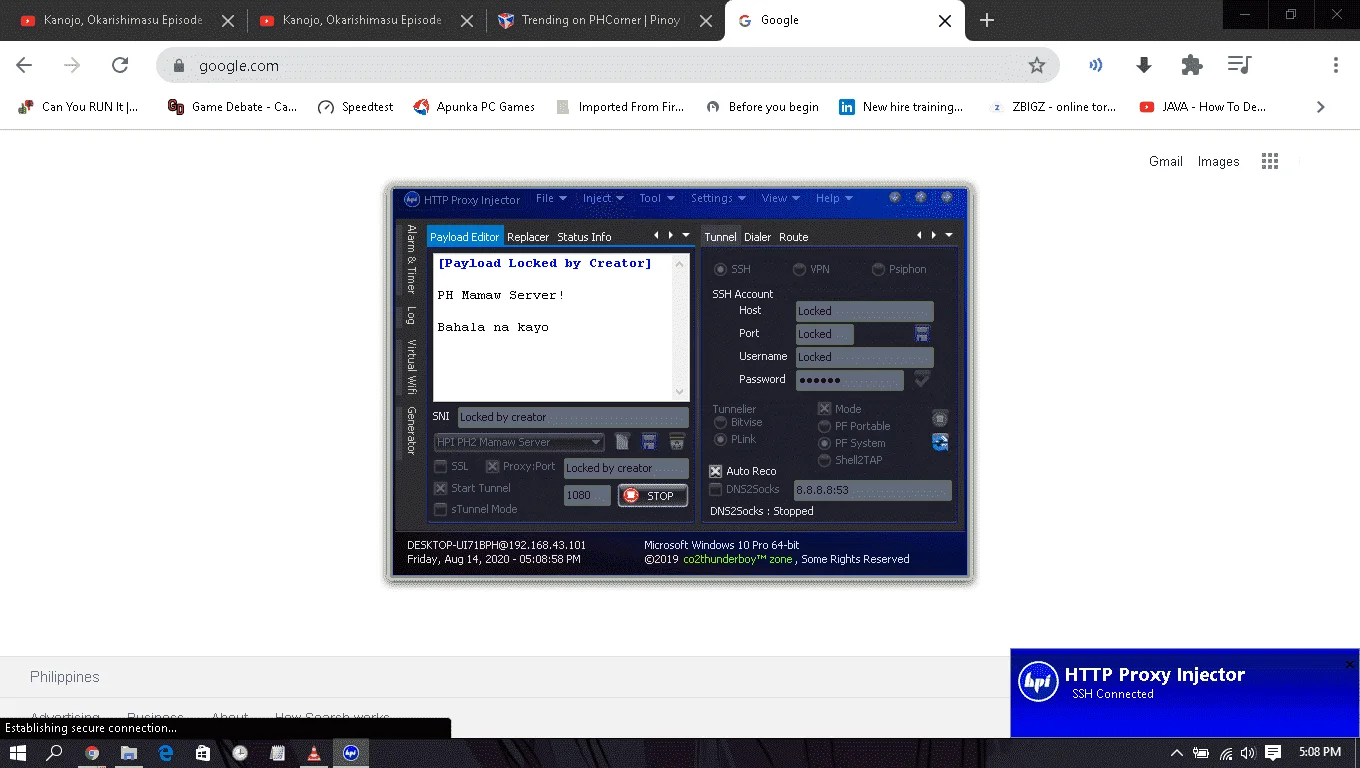Reload the google.com page
The width and height of the screenshot is (1360, 768).
click(x=120, y=65)
